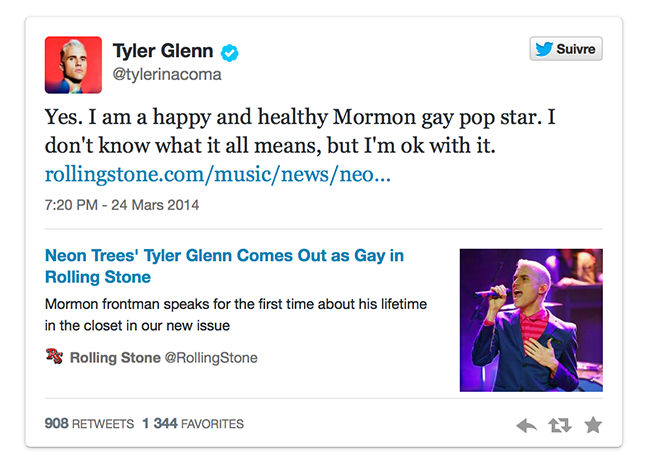
Task: Click Tyler Glenn's profile avatar
Action: pos(73,65)
